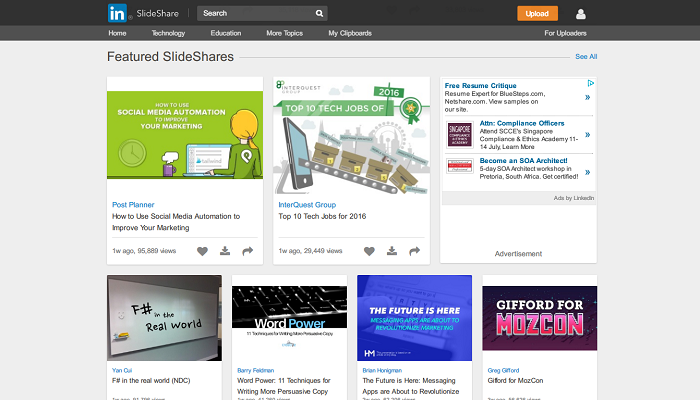Viewport: 700px width, 400px height.
Task: Click the SOA Architect ad logo image
Action: (x=460, y=167)
